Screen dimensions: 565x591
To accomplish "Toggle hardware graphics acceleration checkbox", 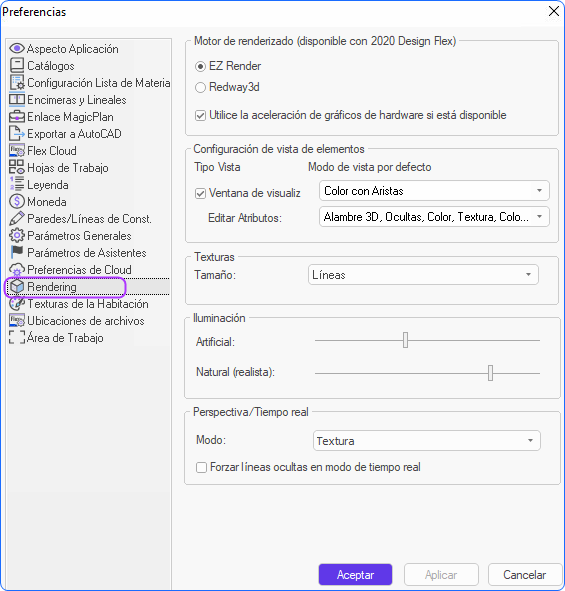I will 200,115.
